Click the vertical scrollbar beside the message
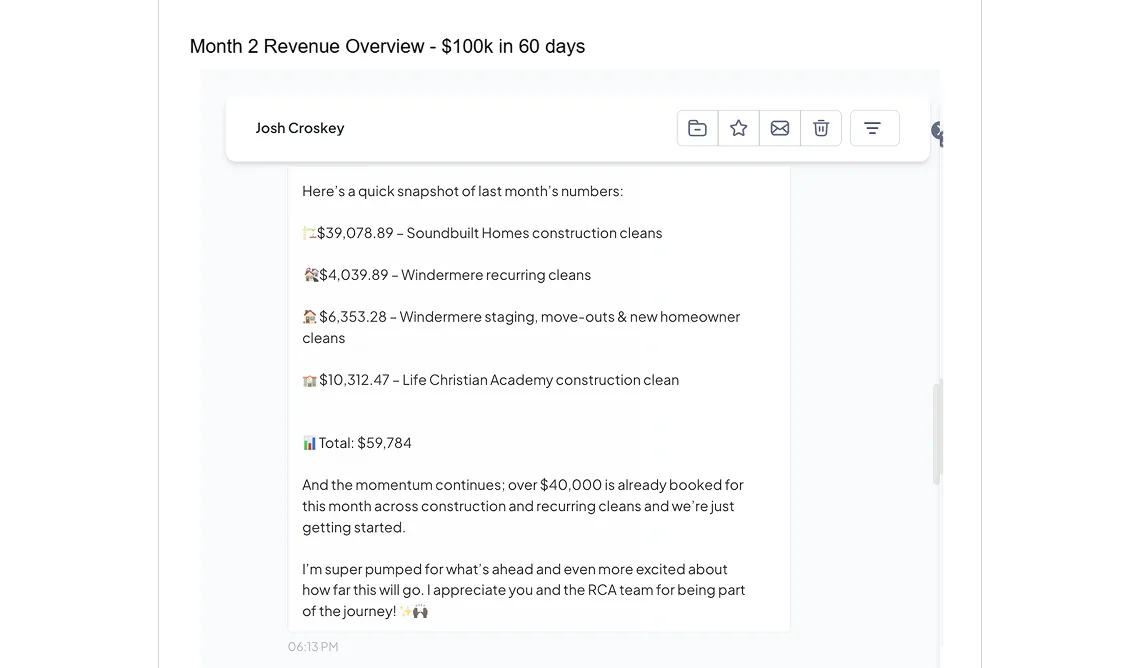Screen dimensions: 1140x668 tap(937, 432)
